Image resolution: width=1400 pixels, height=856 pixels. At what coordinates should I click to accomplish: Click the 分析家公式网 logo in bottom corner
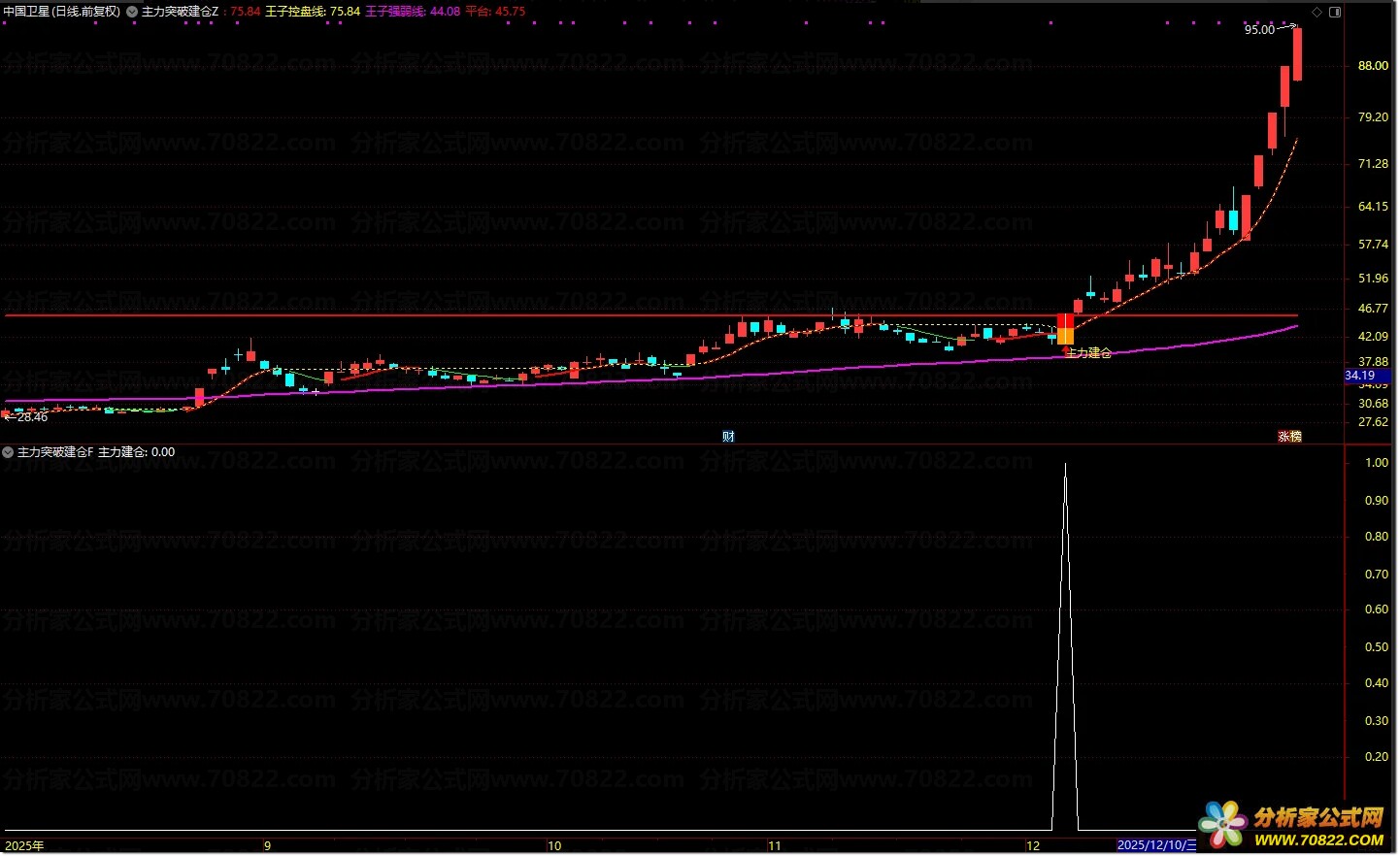point(1293,826)
